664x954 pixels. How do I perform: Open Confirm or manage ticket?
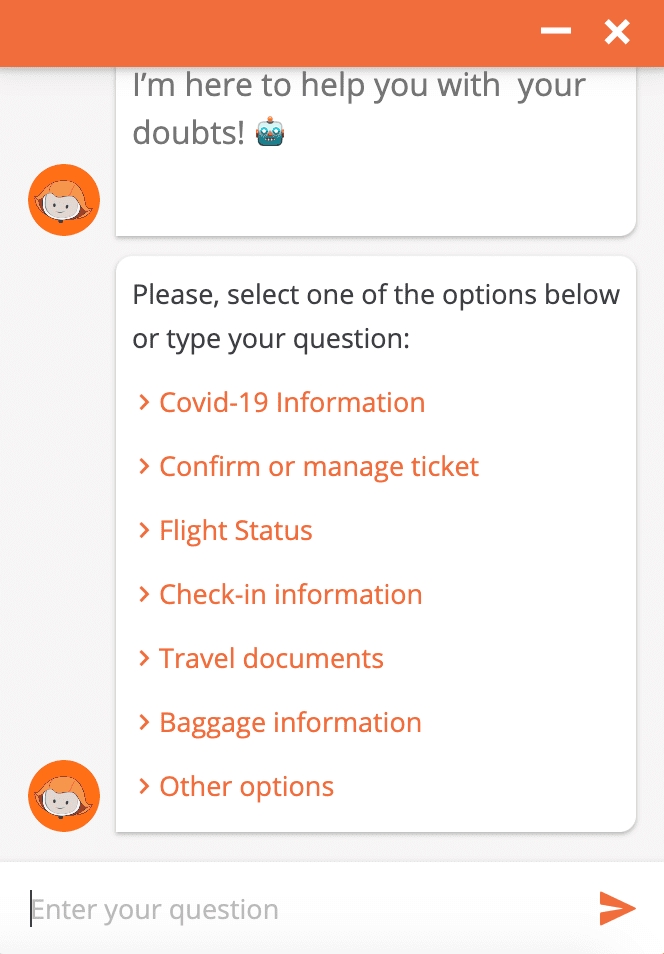point(318,466)
